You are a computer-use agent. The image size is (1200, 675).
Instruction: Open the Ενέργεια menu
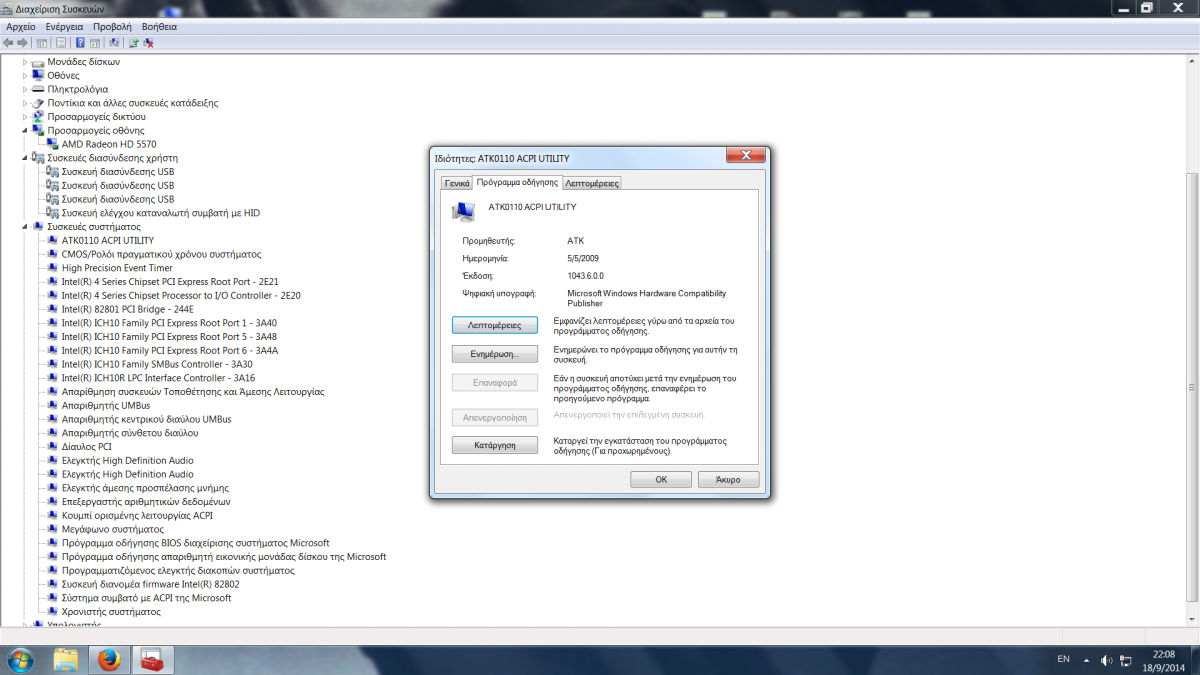click(64, 27)
